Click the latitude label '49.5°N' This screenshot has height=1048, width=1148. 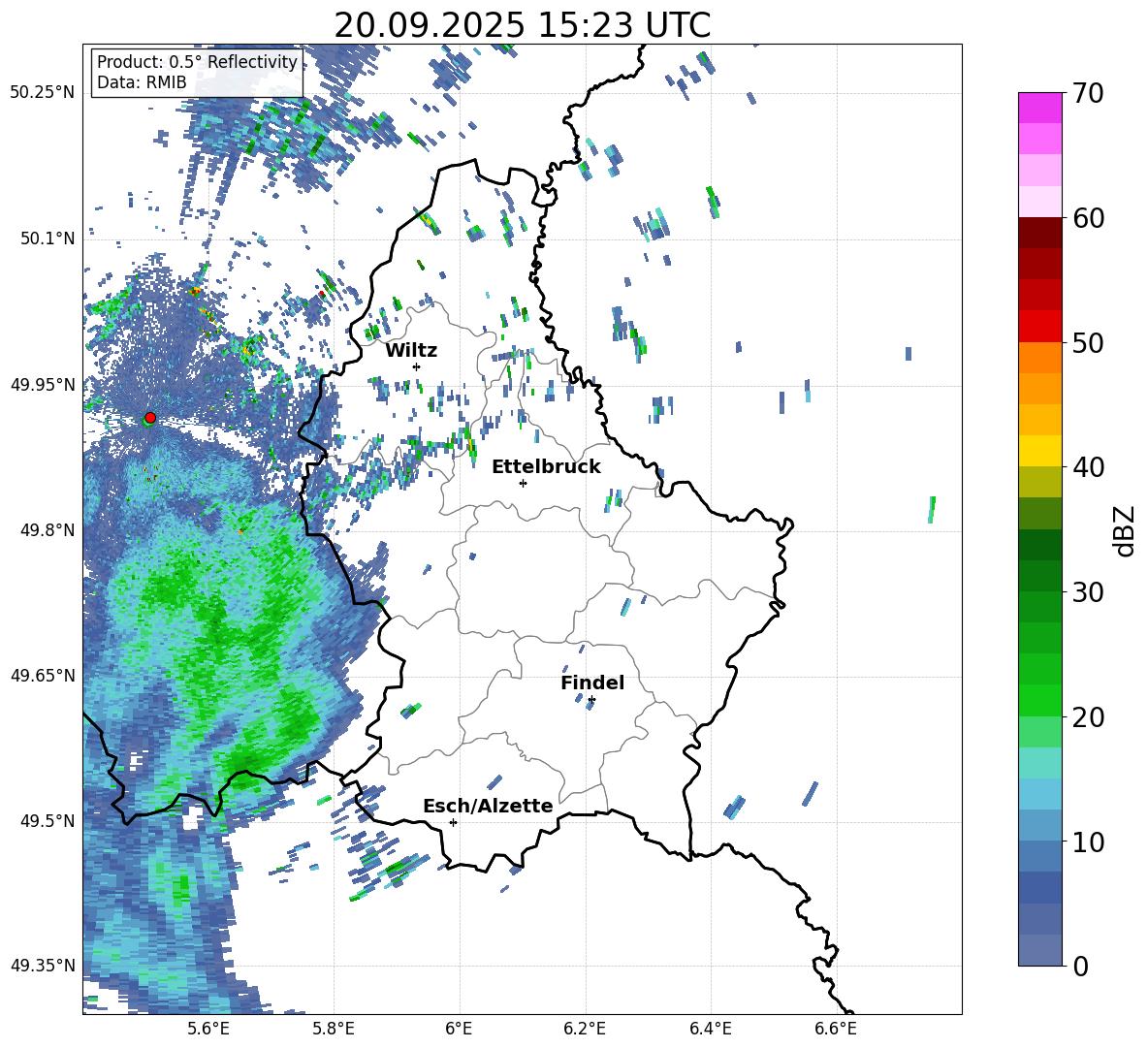47,820
